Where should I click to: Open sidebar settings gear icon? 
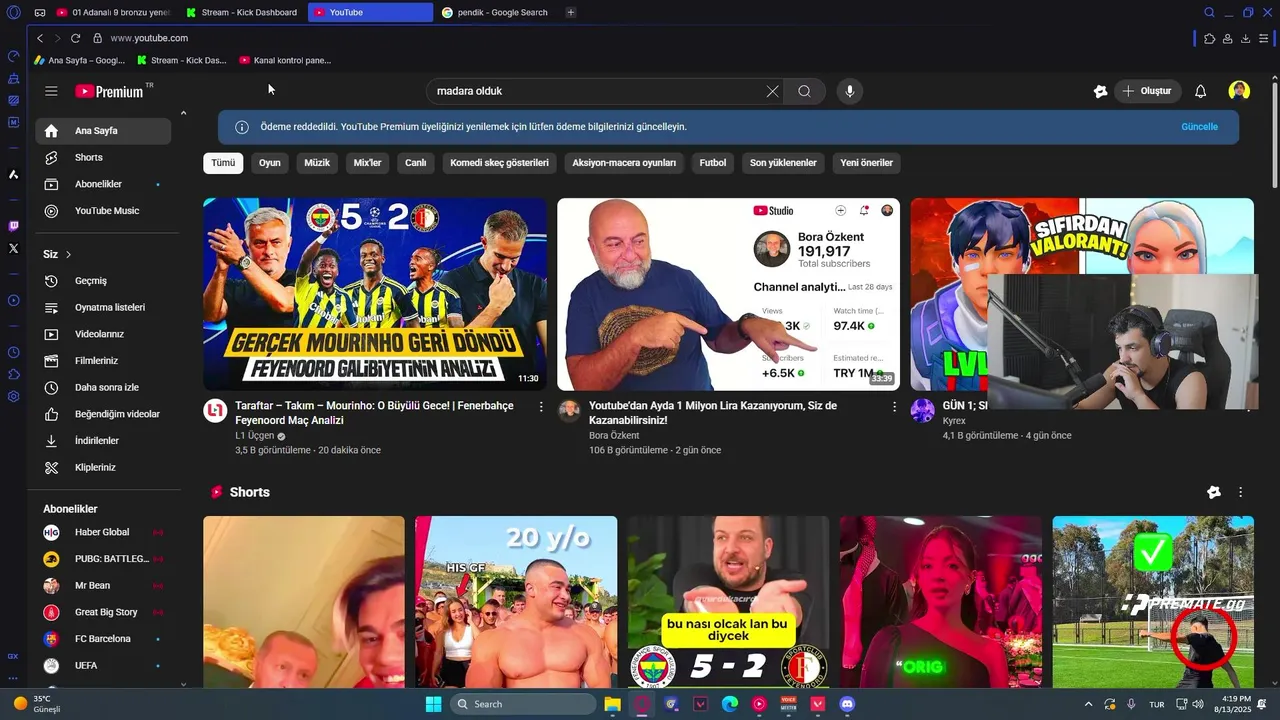[13, 396]
